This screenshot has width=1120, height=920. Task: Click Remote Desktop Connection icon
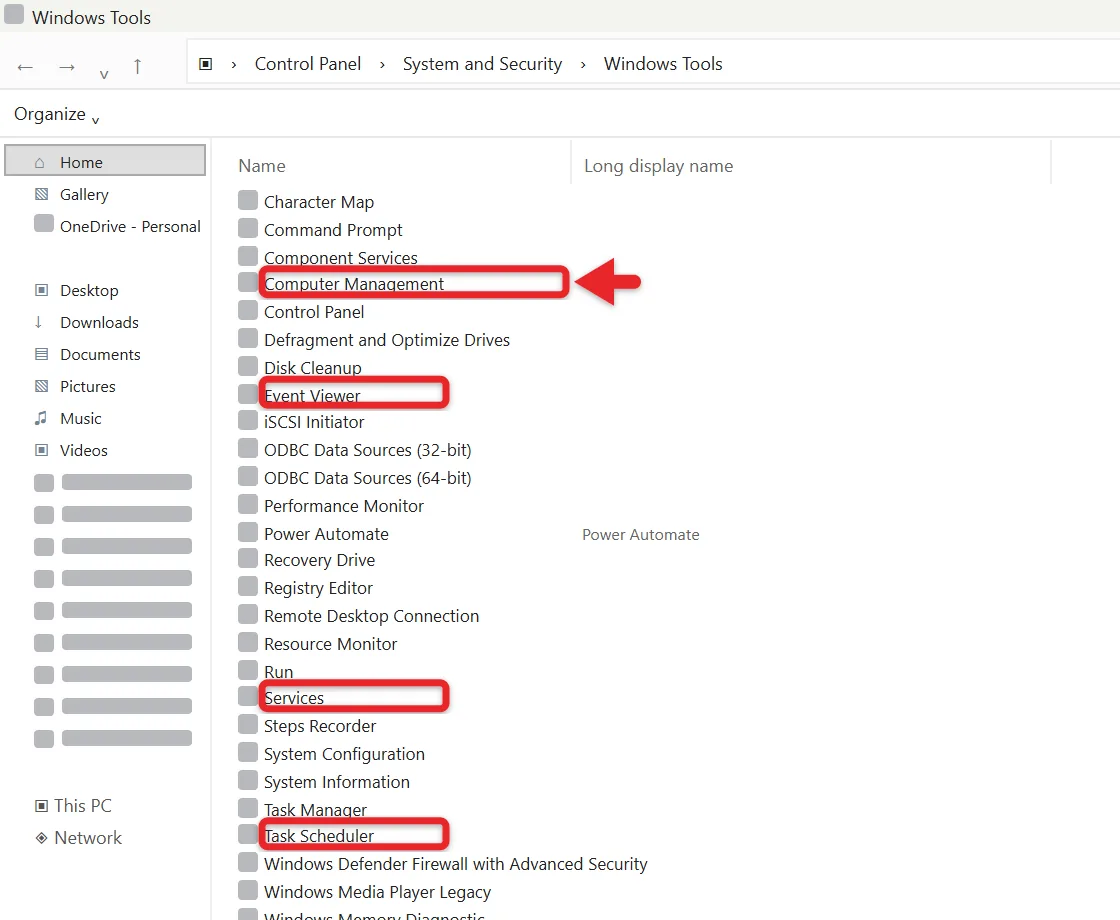(248, 614)
